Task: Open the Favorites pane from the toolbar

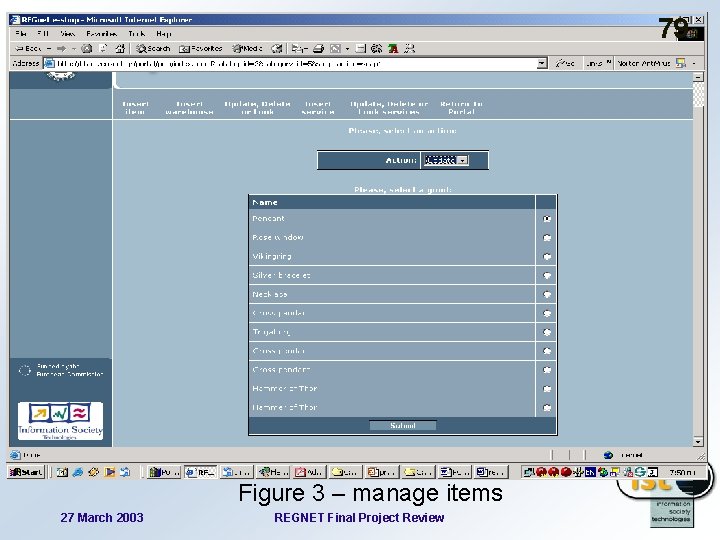Action: [x=201, y=48]
